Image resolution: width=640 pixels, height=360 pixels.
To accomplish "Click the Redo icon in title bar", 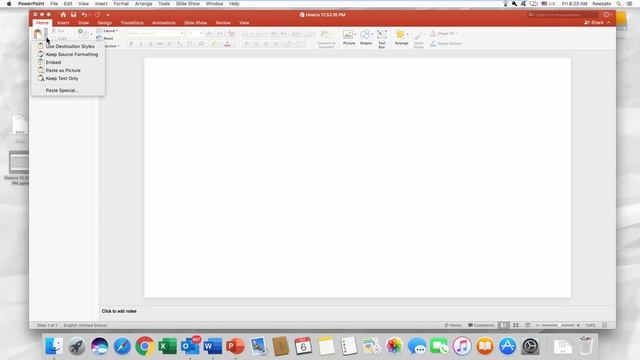I will pos(98,15).
